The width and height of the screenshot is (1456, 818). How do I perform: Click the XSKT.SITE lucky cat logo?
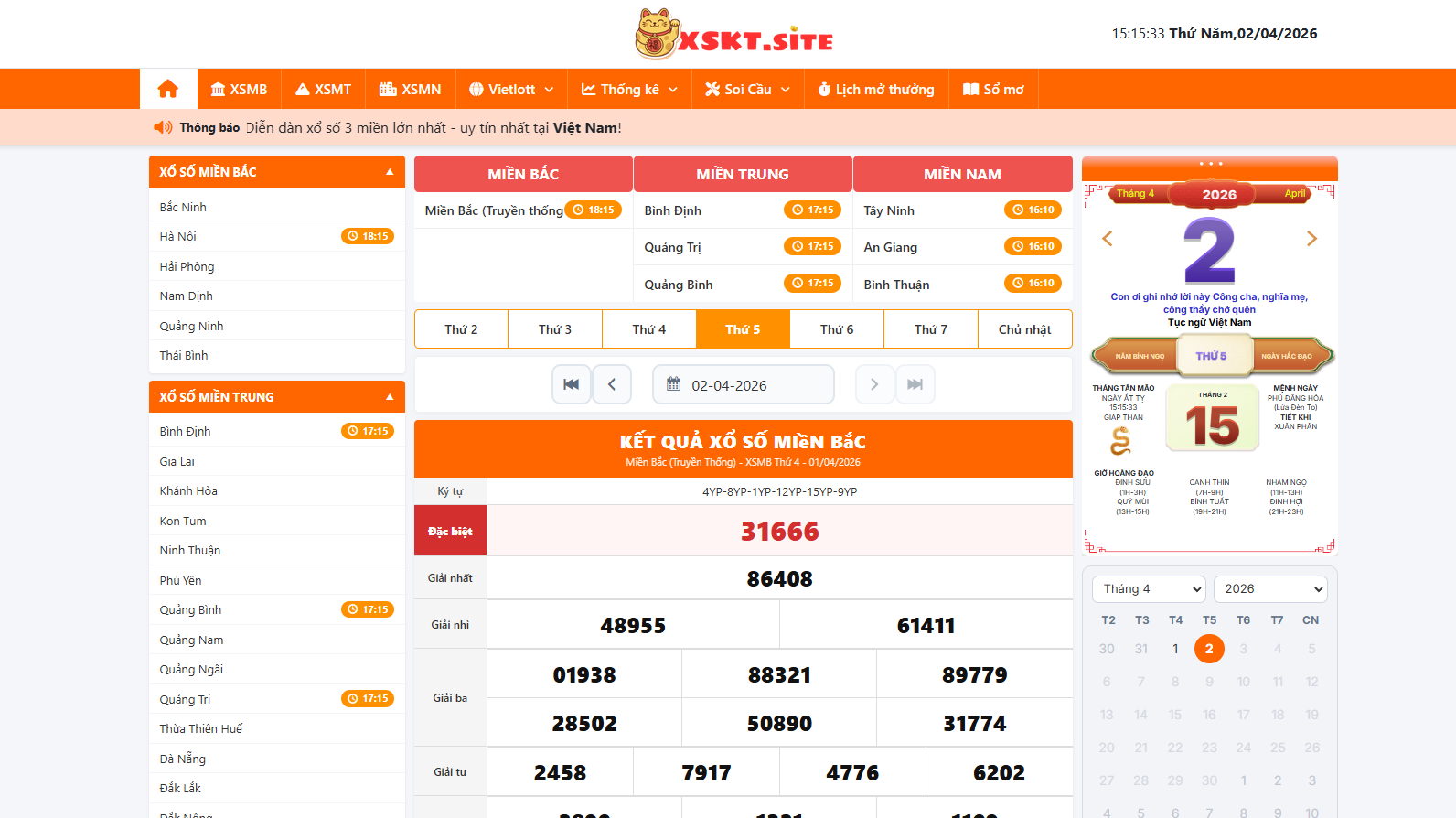pos(733,34)
